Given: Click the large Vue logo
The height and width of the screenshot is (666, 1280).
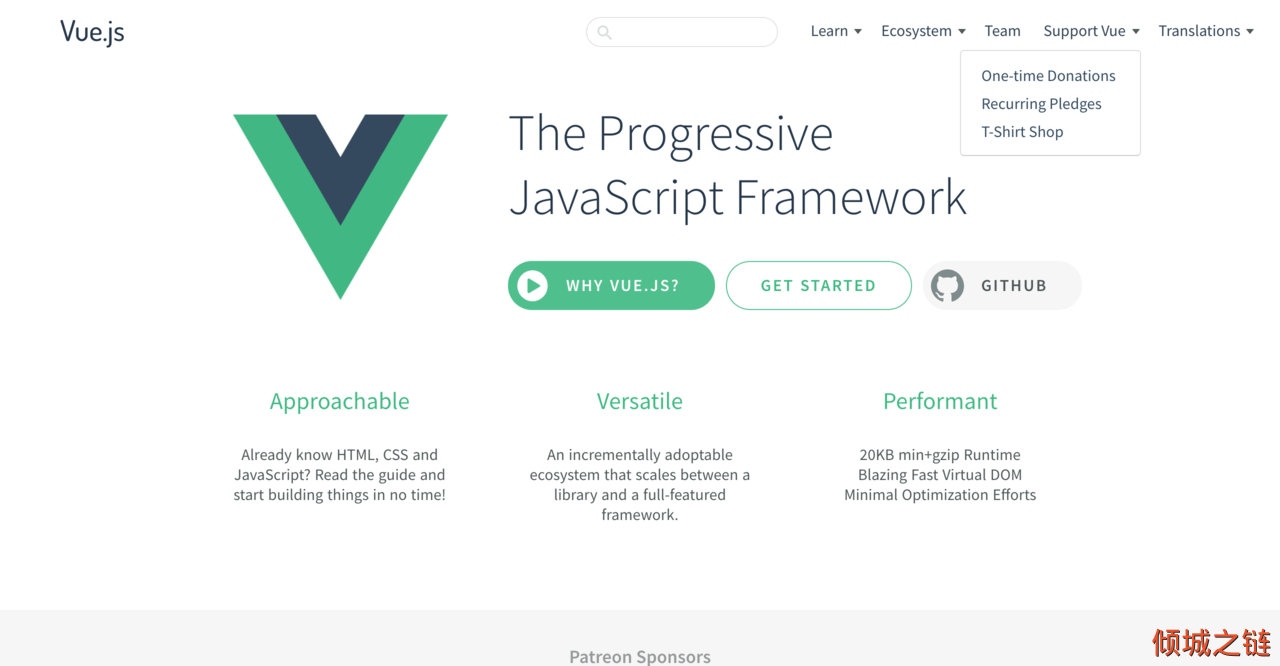Looking at the screenshot, I should pos(340,206).
